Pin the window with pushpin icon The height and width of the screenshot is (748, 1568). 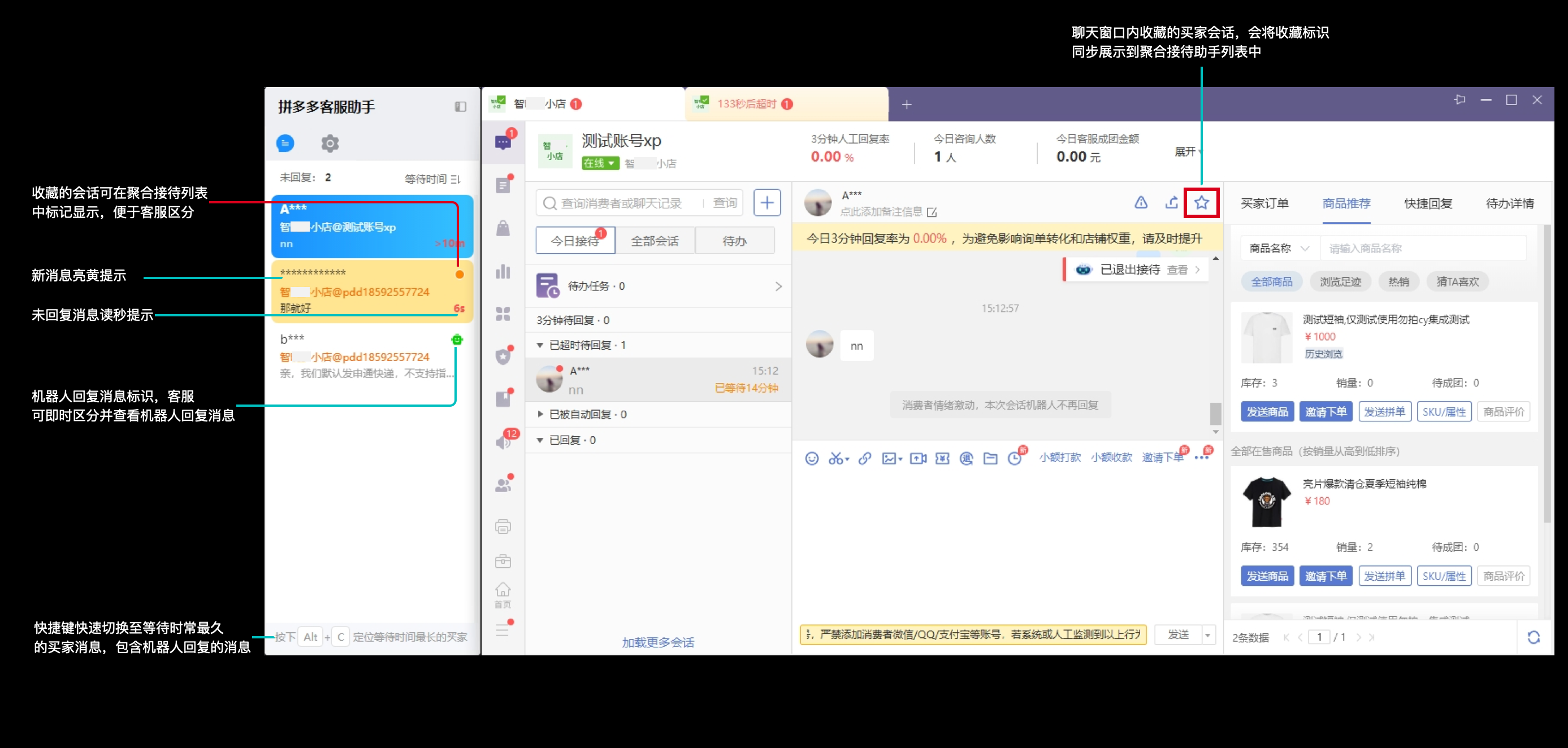pyautogui.click(x=1459, y=100)
